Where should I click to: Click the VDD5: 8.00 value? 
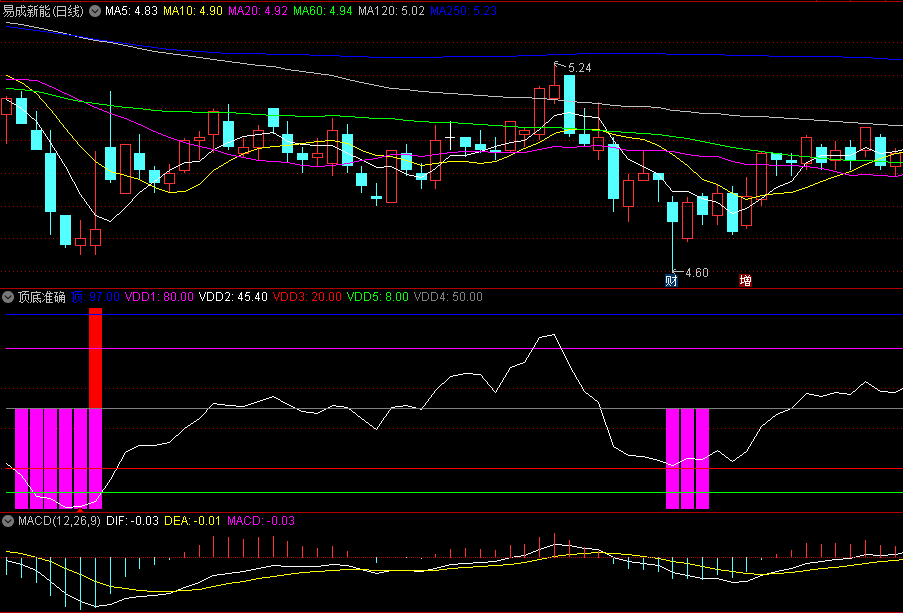(377, 297)
